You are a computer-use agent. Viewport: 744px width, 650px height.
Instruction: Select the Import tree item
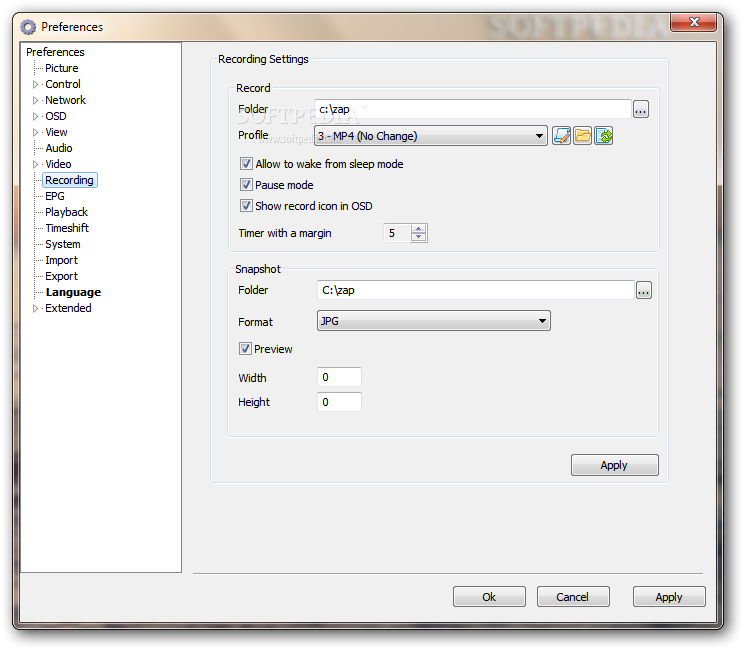tap(62, 260)
